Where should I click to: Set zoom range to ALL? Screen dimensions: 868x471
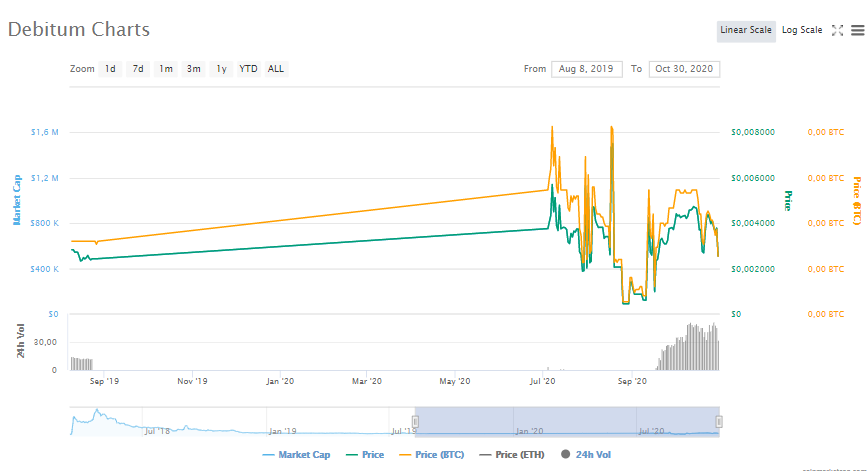click(x=276, y=69)
